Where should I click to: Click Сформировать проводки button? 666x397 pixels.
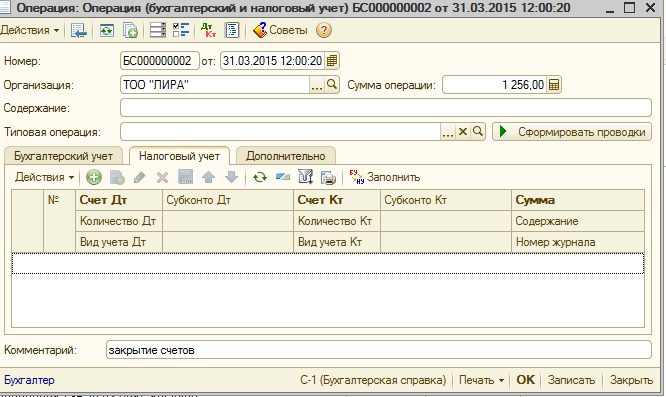point(572,132)
